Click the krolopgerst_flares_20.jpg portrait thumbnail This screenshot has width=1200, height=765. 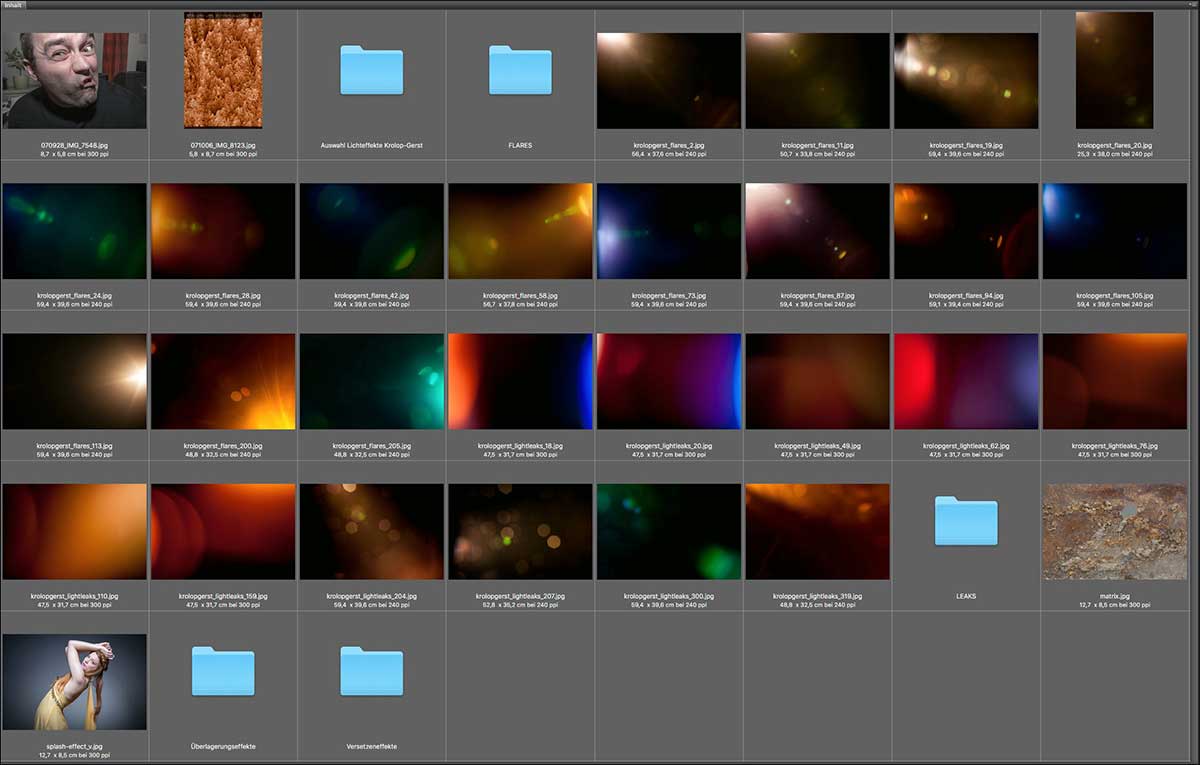(x=1114, y=70)
